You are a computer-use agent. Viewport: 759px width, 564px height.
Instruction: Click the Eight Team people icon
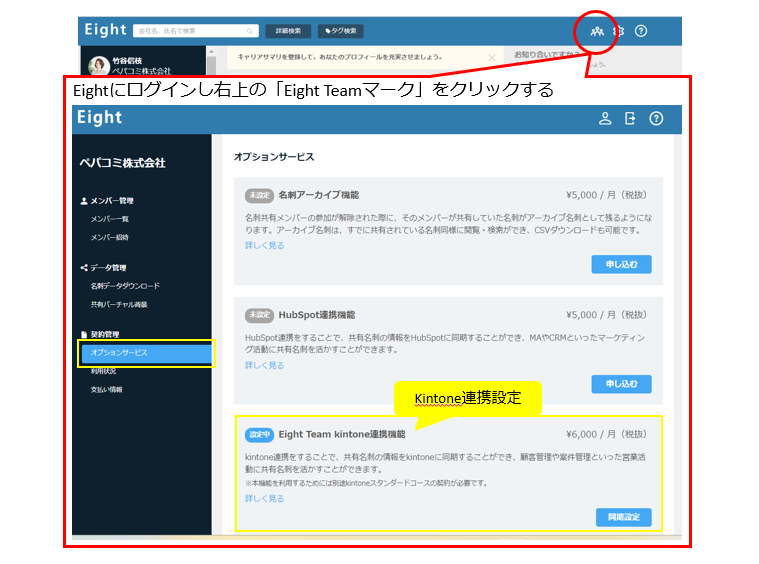[596, 31]
